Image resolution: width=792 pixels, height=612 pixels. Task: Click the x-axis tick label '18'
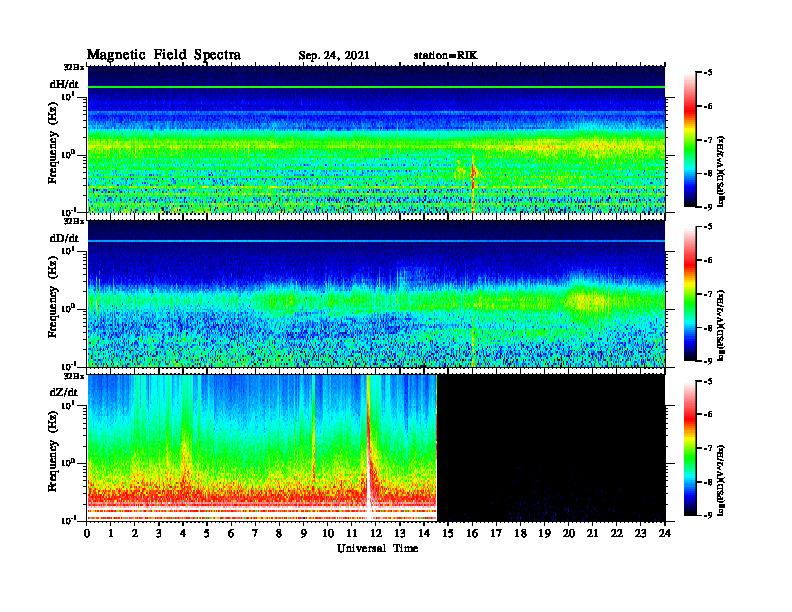pyautogui.click(x=520, y=533)
